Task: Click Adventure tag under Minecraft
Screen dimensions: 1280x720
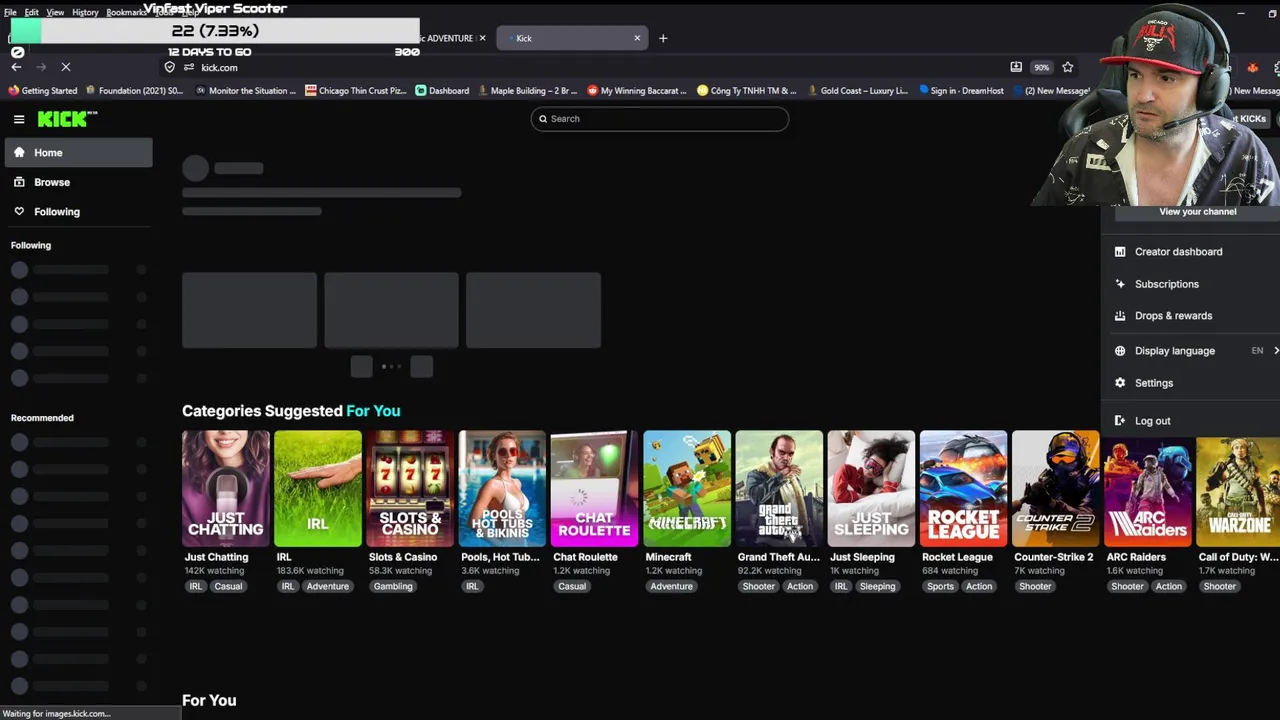Action: 671,587
